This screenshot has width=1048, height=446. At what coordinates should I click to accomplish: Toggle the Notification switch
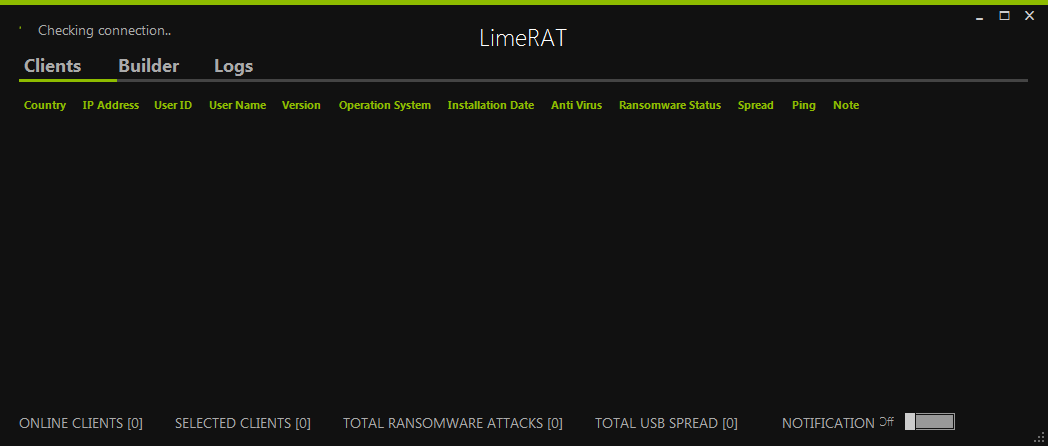coord(930,422)
